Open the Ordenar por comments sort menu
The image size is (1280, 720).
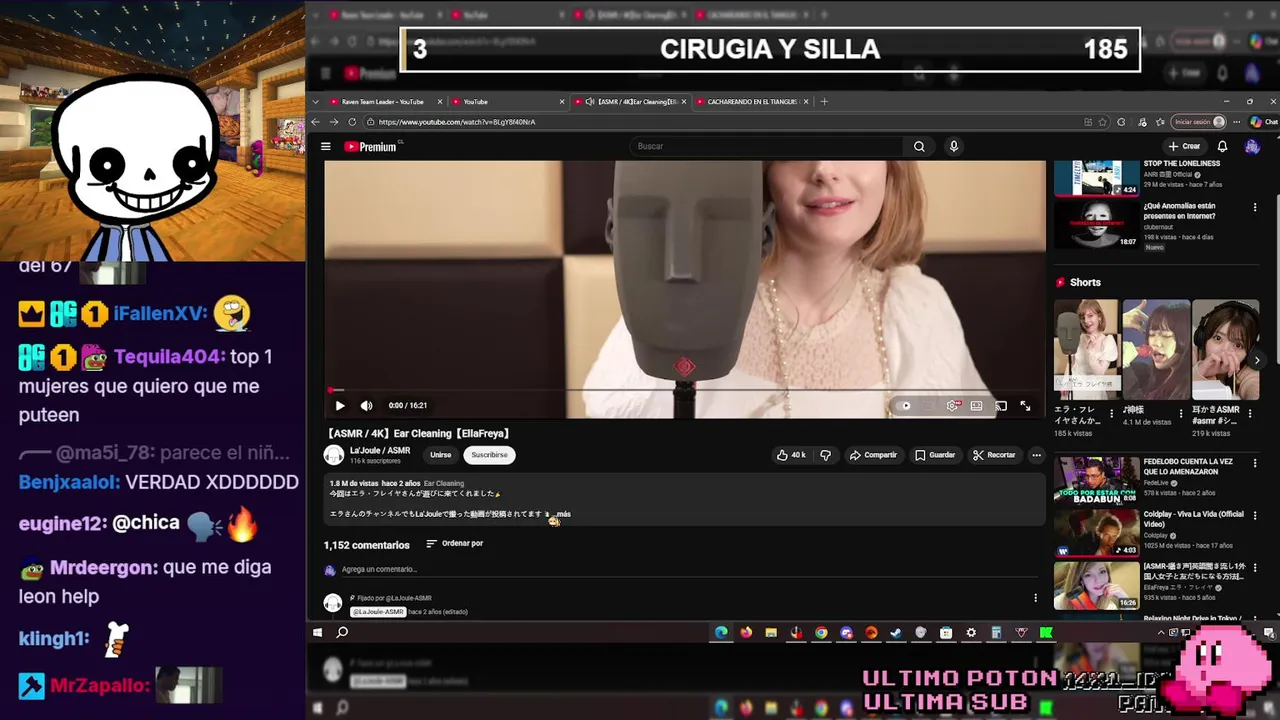(455, 543)
